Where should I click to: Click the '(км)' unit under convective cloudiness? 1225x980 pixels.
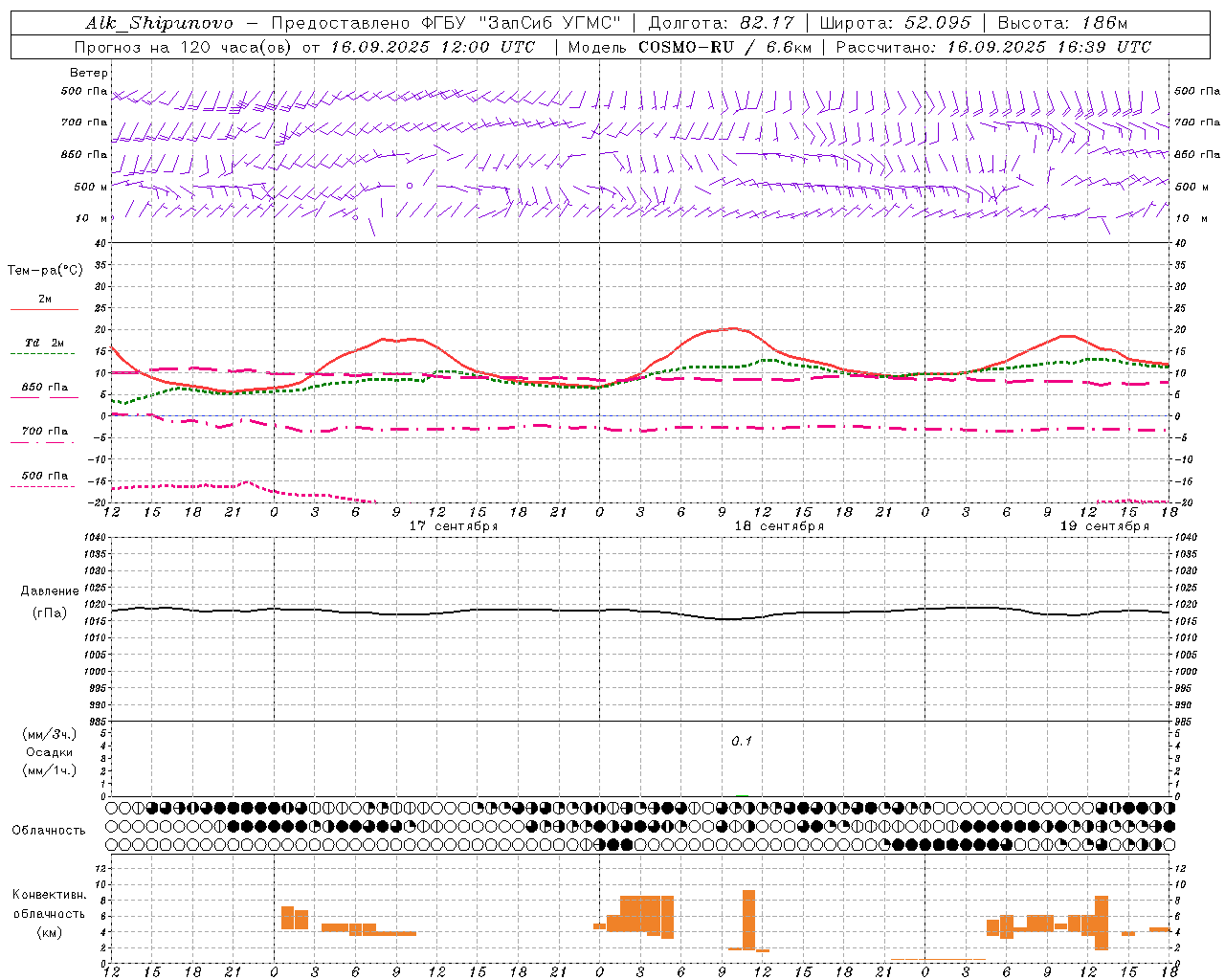pyautogui.click(x=50, y=932)
